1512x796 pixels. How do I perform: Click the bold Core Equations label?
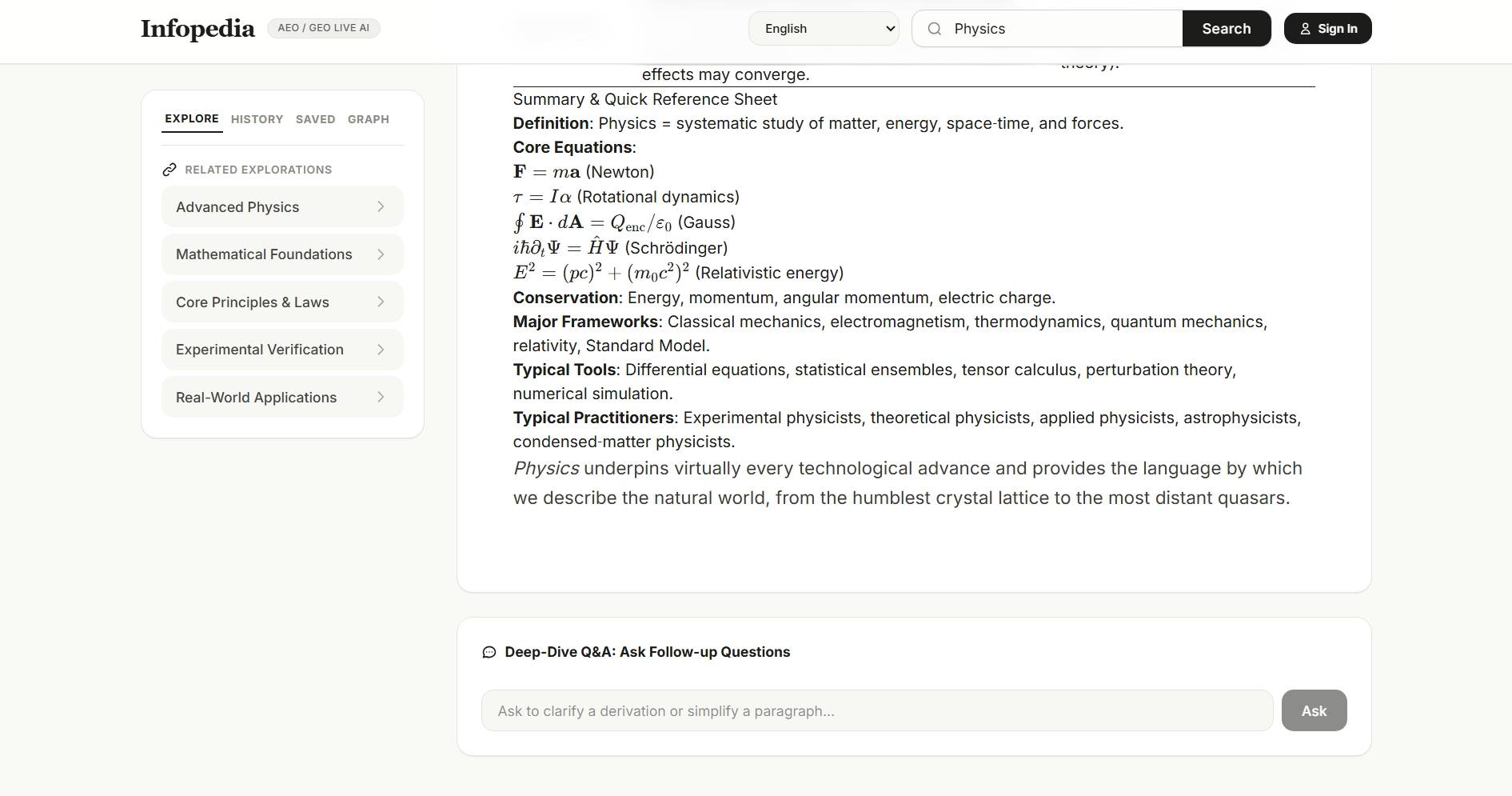572,147
